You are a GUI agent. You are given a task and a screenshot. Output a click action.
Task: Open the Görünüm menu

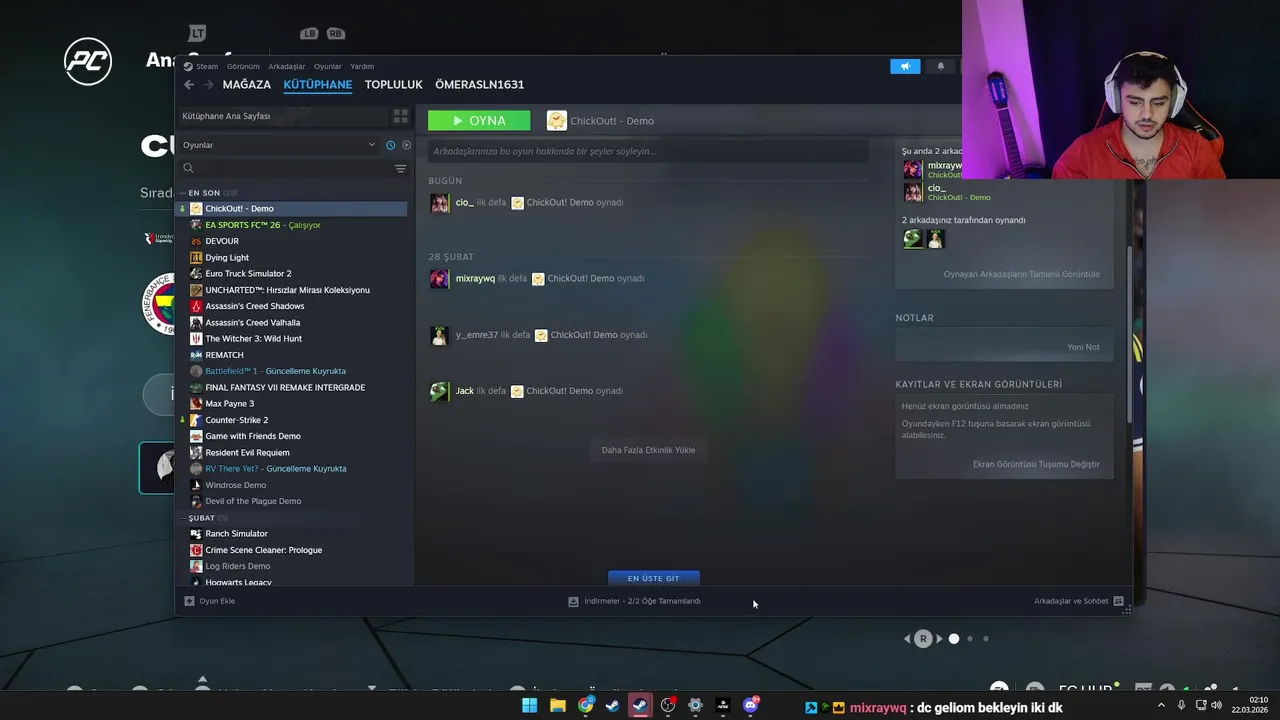pyautogui.click(x=243, y=67)
